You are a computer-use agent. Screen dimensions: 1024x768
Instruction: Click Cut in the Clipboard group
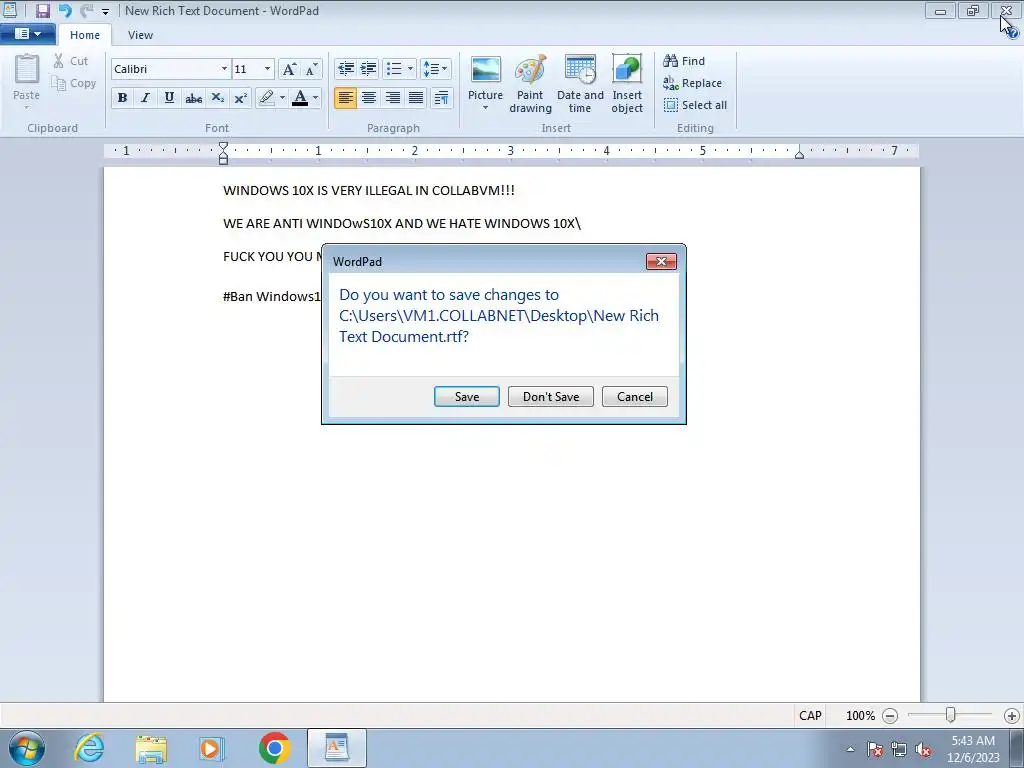(x=71, y=61)
